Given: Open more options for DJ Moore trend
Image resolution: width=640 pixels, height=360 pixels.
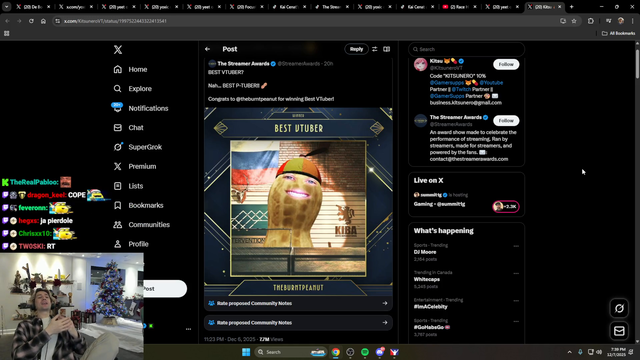Looking at the screenshot, I should pos(516,246).
